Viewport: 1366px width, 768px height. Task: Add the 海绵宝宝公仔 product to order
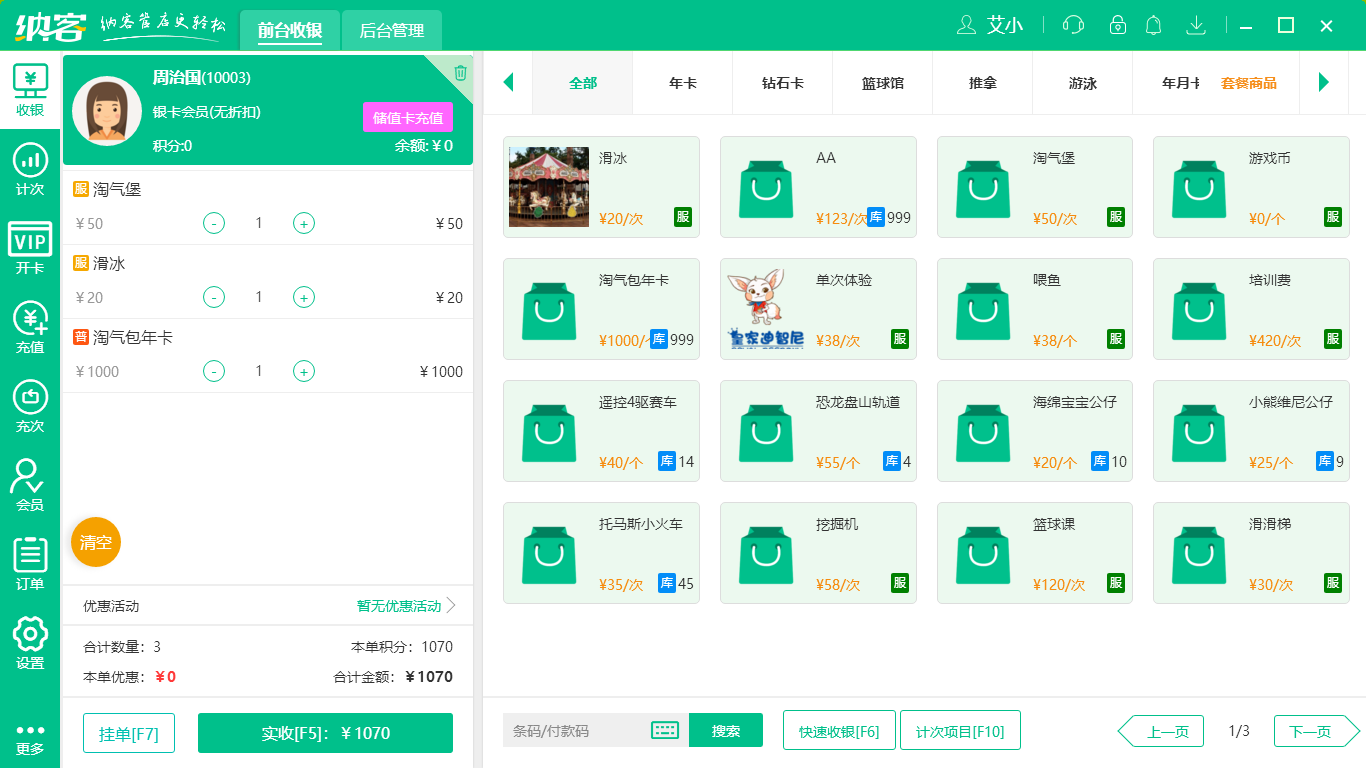1035,431
